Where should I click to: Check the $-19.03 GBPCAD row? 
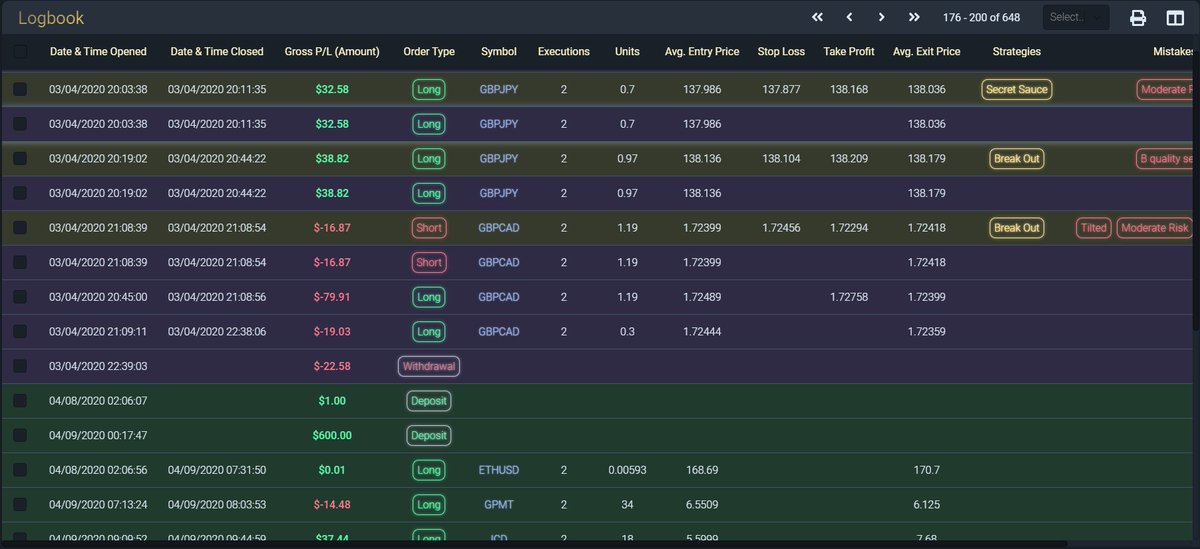coord(21,332)
